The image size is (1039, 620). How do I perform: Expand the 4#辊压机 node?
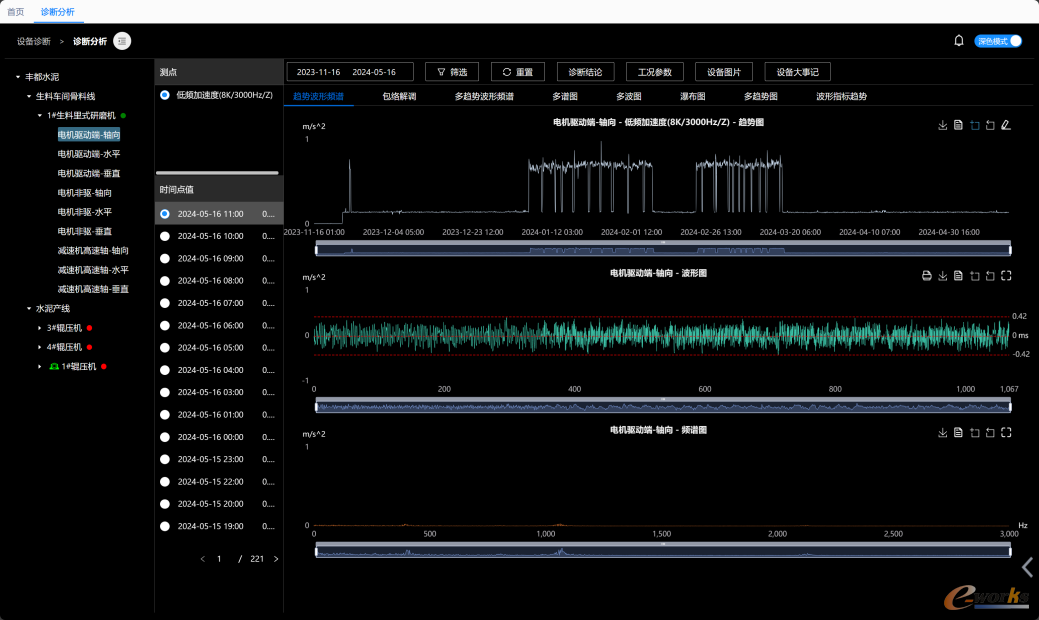pos(40,347)
